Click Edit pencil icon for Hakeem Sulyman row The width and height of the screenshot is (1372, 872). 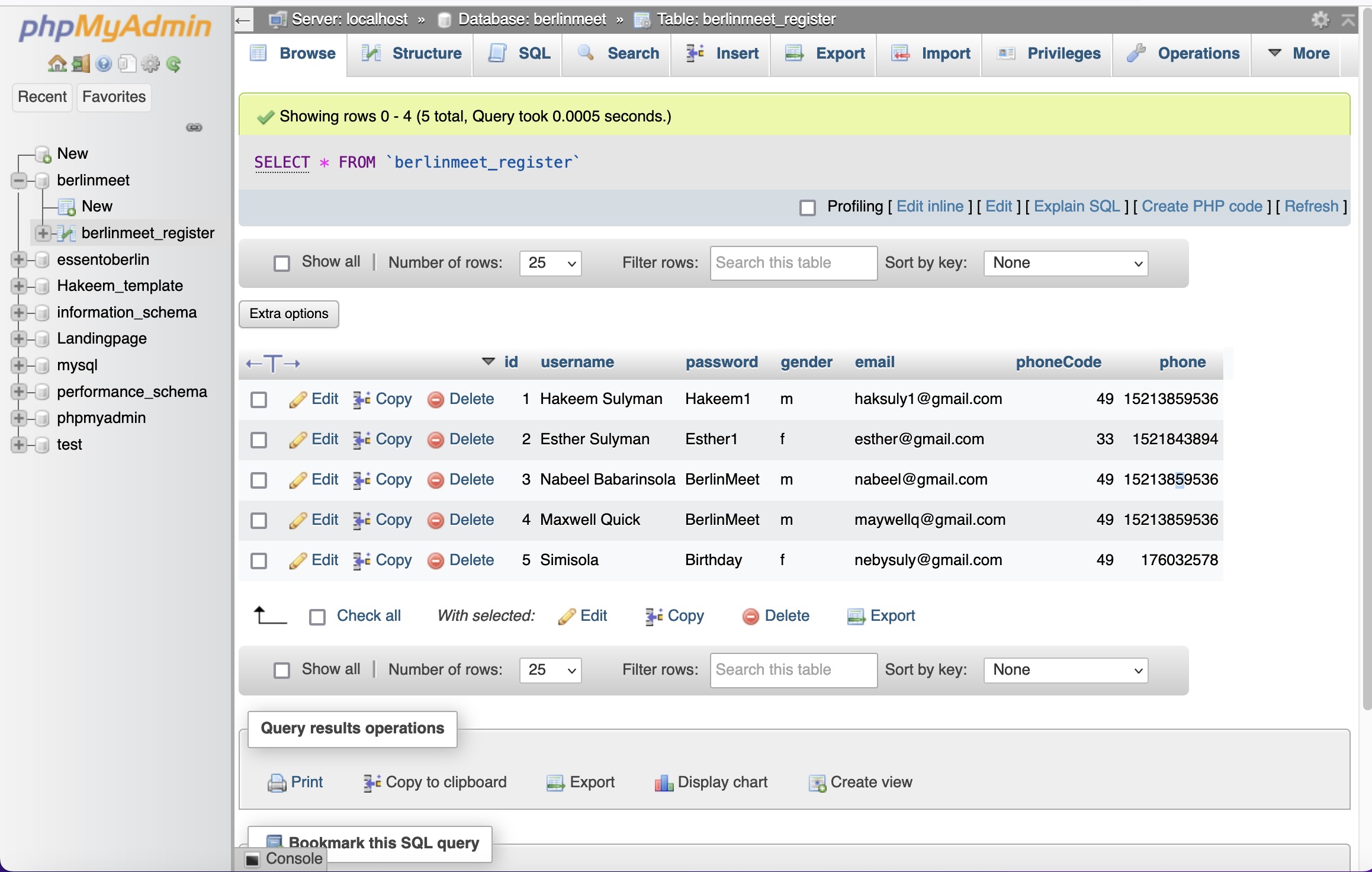(x=297, y=400)
